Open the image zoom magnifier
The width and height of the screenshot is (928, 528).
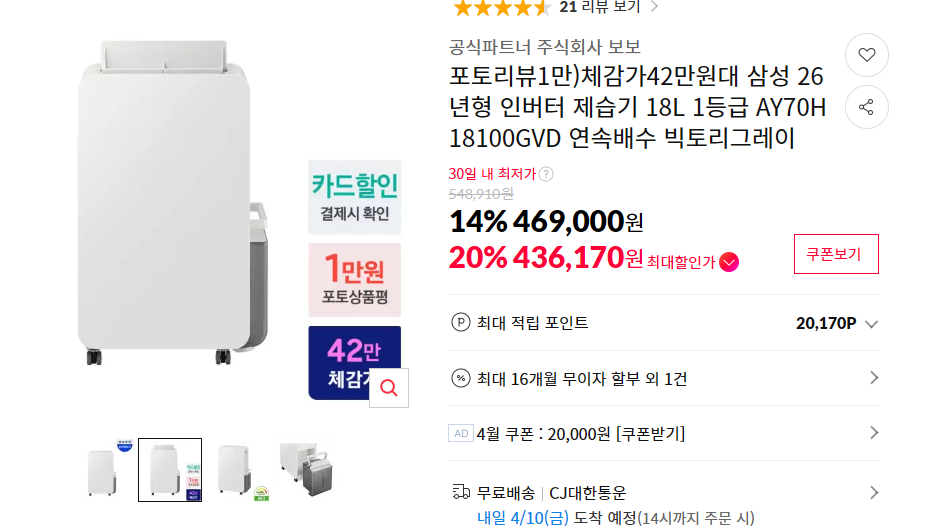pos(389,388)
